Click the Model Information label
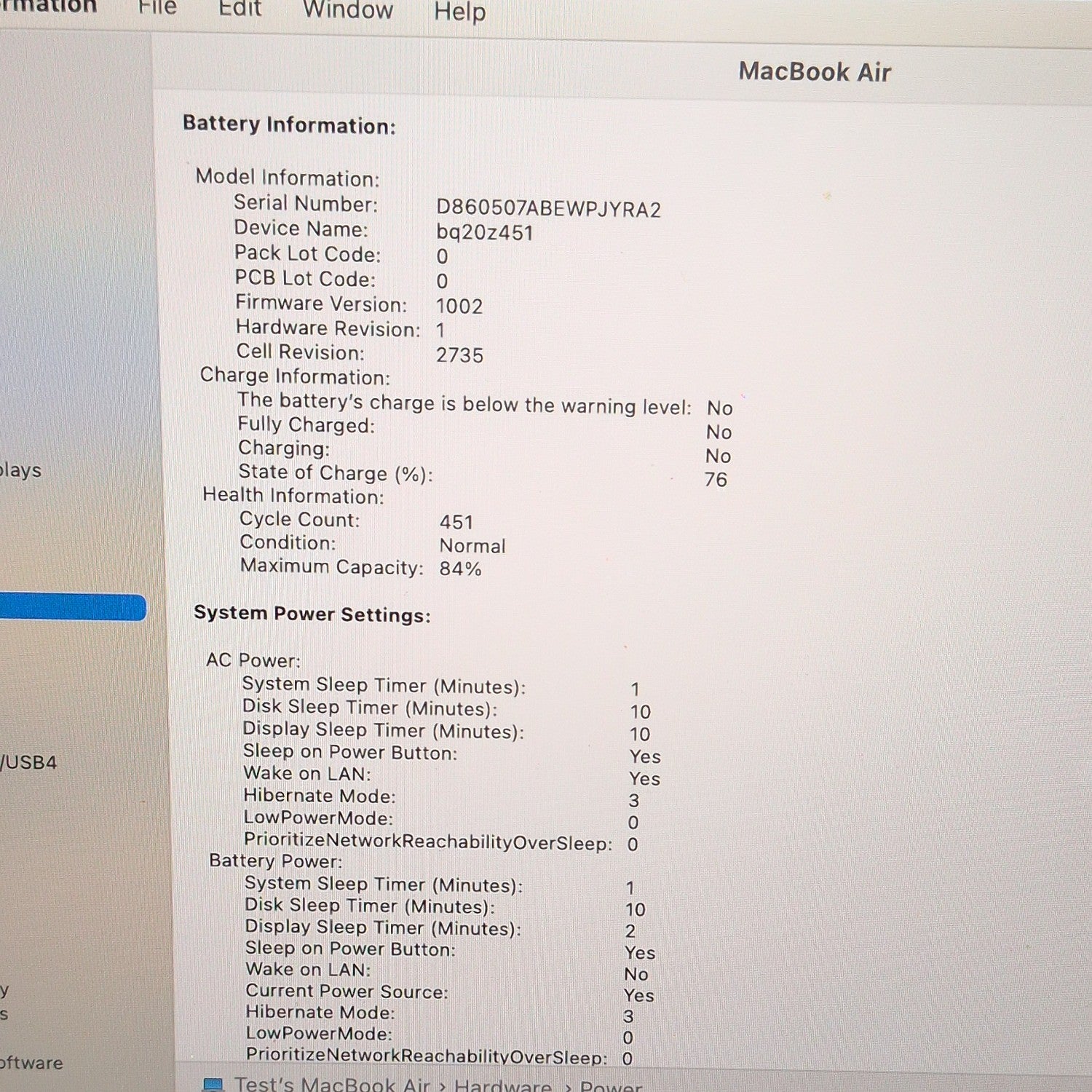 (288, 178)
